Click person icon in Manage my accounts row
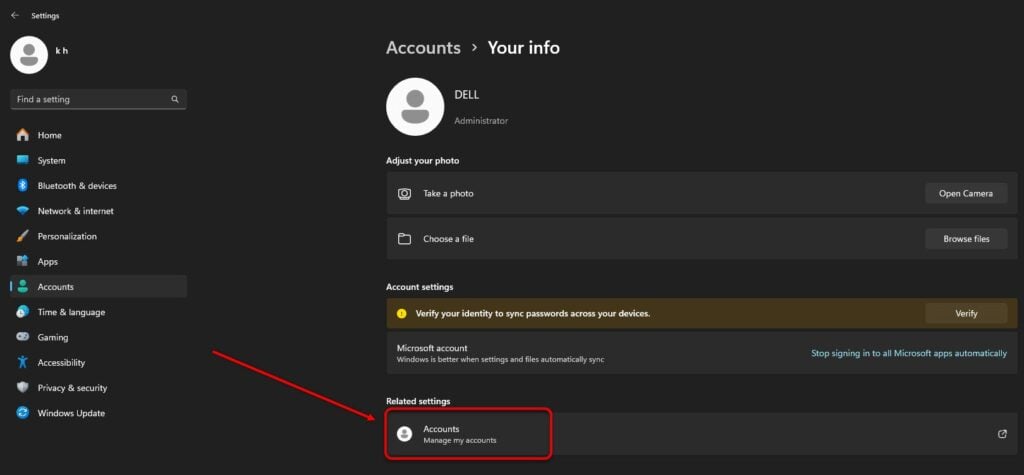 [405, 434]
